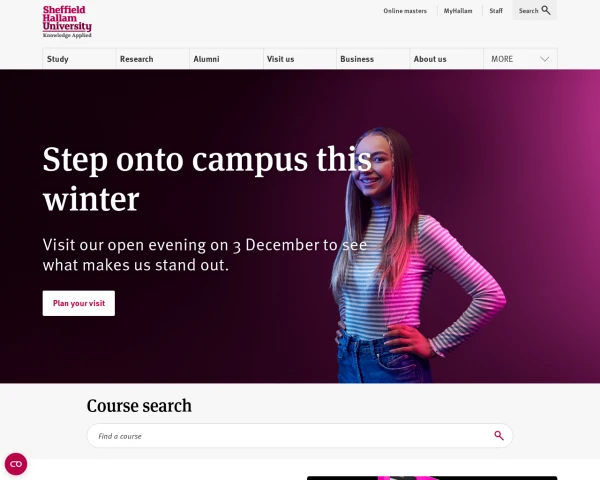The height and width of the screenshot is (480, 600).
Task: Open site search via magnifier icon
Action: [x=546, y=10]
